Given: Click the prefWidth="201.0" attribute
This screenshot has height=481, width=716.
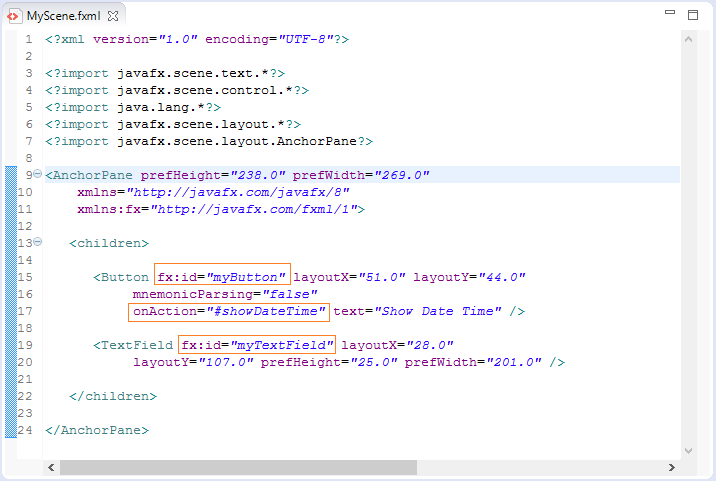Looking at the screenshot, I should click(x=473, y=362).
